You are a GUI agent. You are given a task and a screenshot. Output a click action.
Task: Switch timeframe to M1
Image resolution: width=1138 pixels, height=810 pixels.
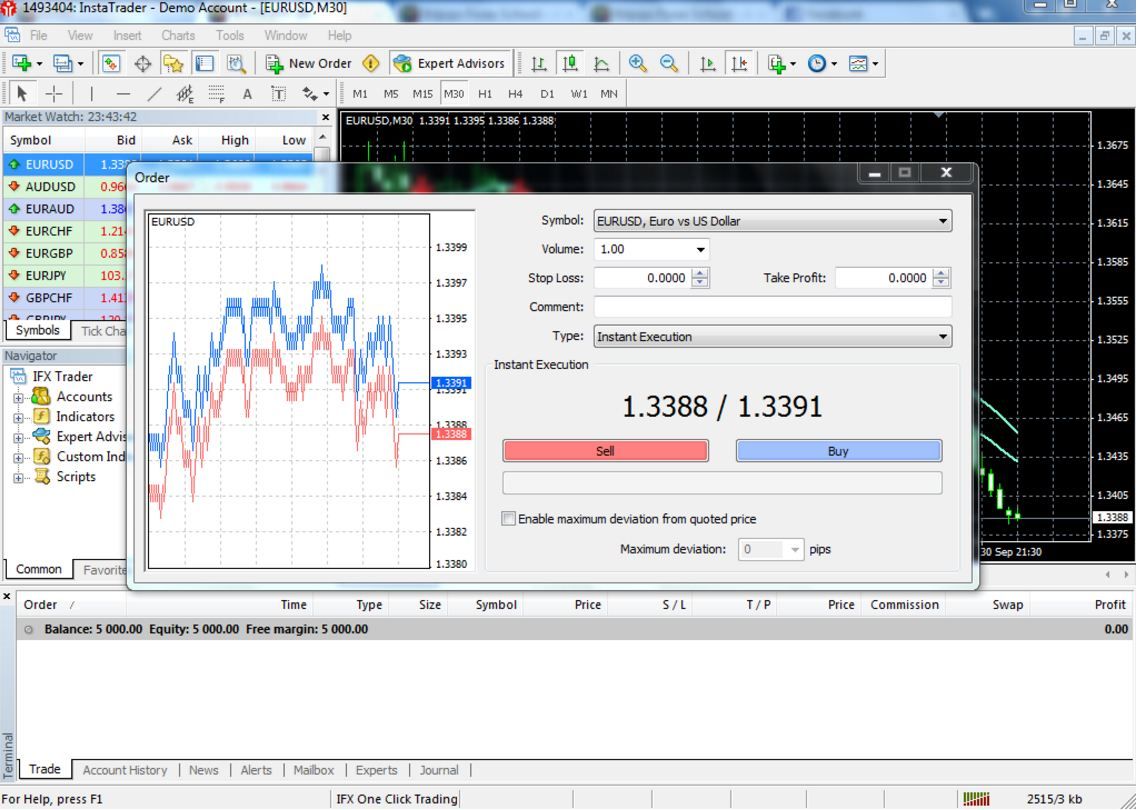point(360,94)
